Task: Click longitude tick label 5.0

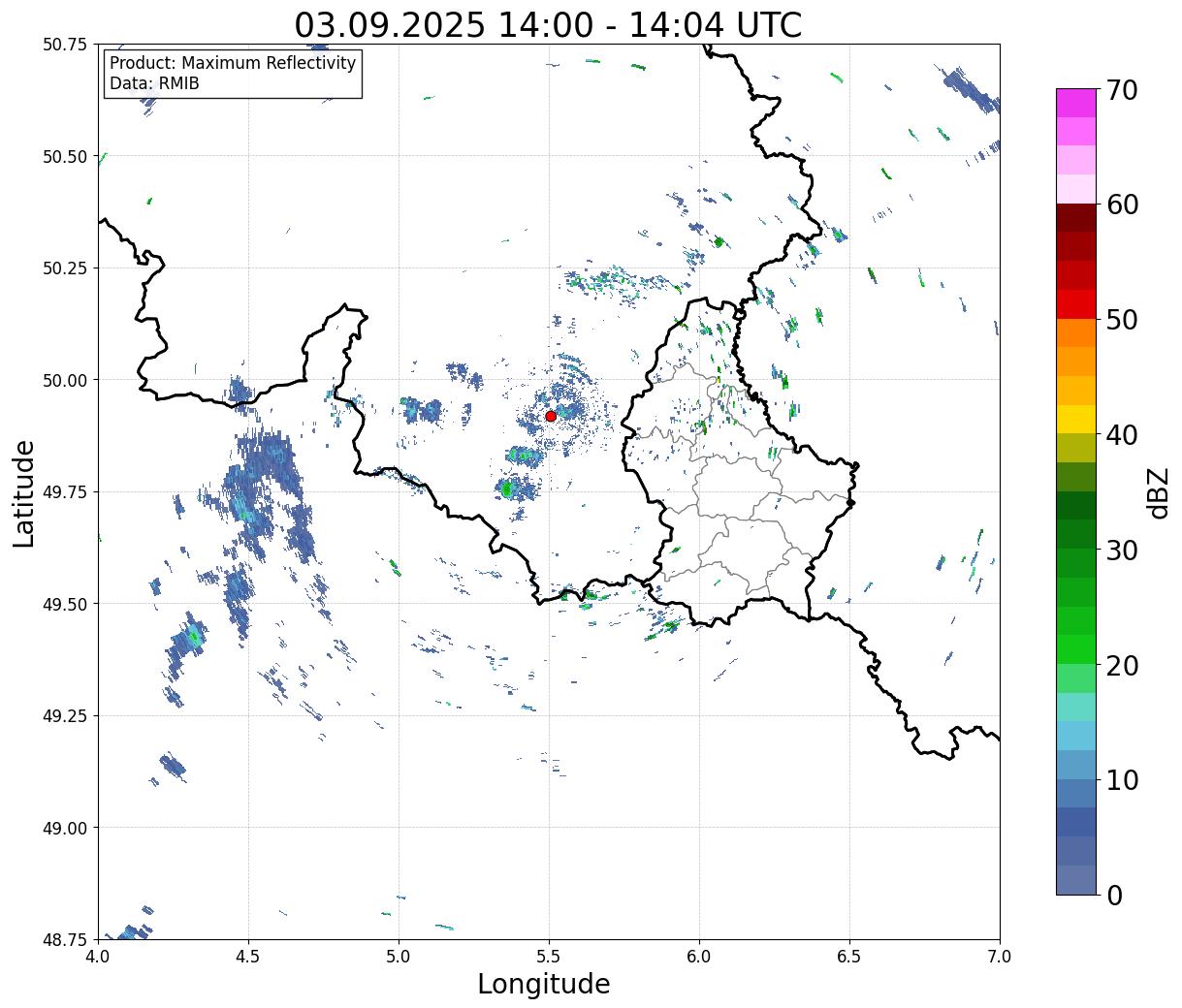Action: [399, 957]
